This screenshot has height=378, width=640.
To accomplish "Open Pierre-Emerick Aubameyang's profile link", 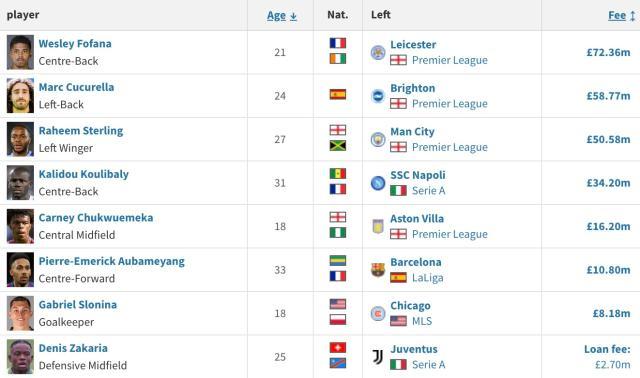I will 111,261.
